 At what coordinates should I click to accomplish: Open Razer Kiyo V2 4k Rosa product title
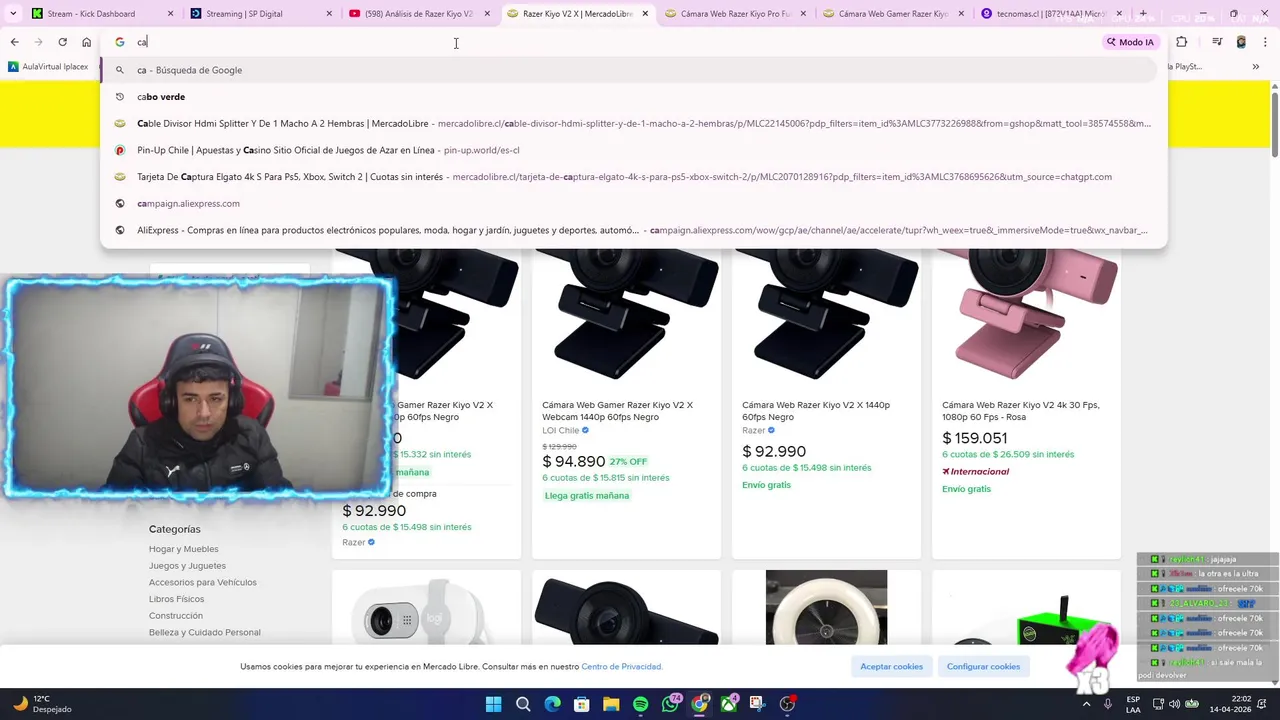click(x=1020, y=411)
